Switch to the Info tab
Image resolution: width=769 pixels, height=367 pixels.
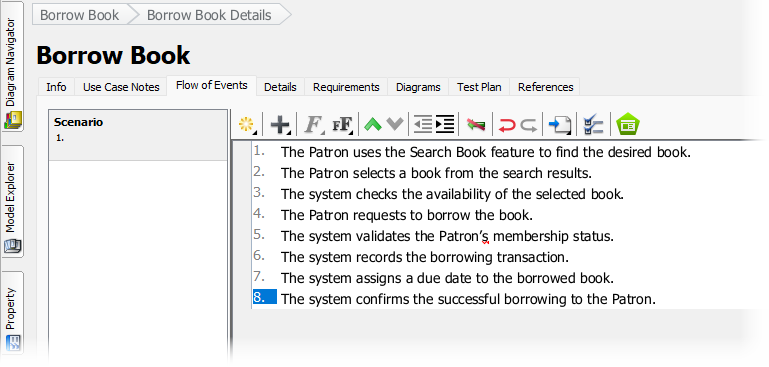[56, 87]
